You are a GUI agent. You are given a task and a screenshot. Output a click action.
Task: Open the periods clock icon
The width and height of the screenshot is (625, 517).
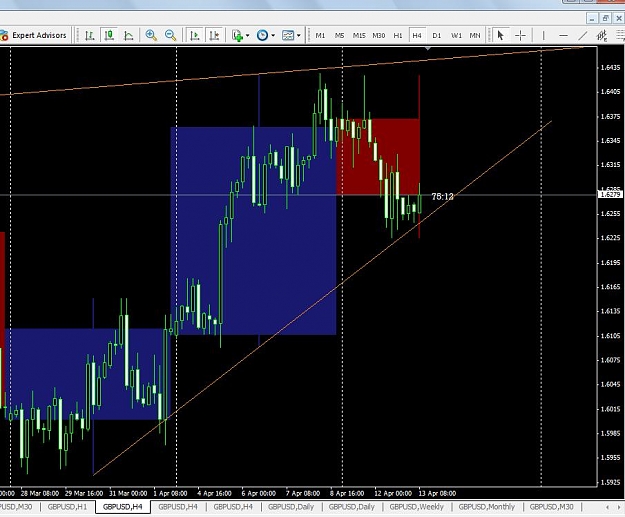click(x=262, y=35)
